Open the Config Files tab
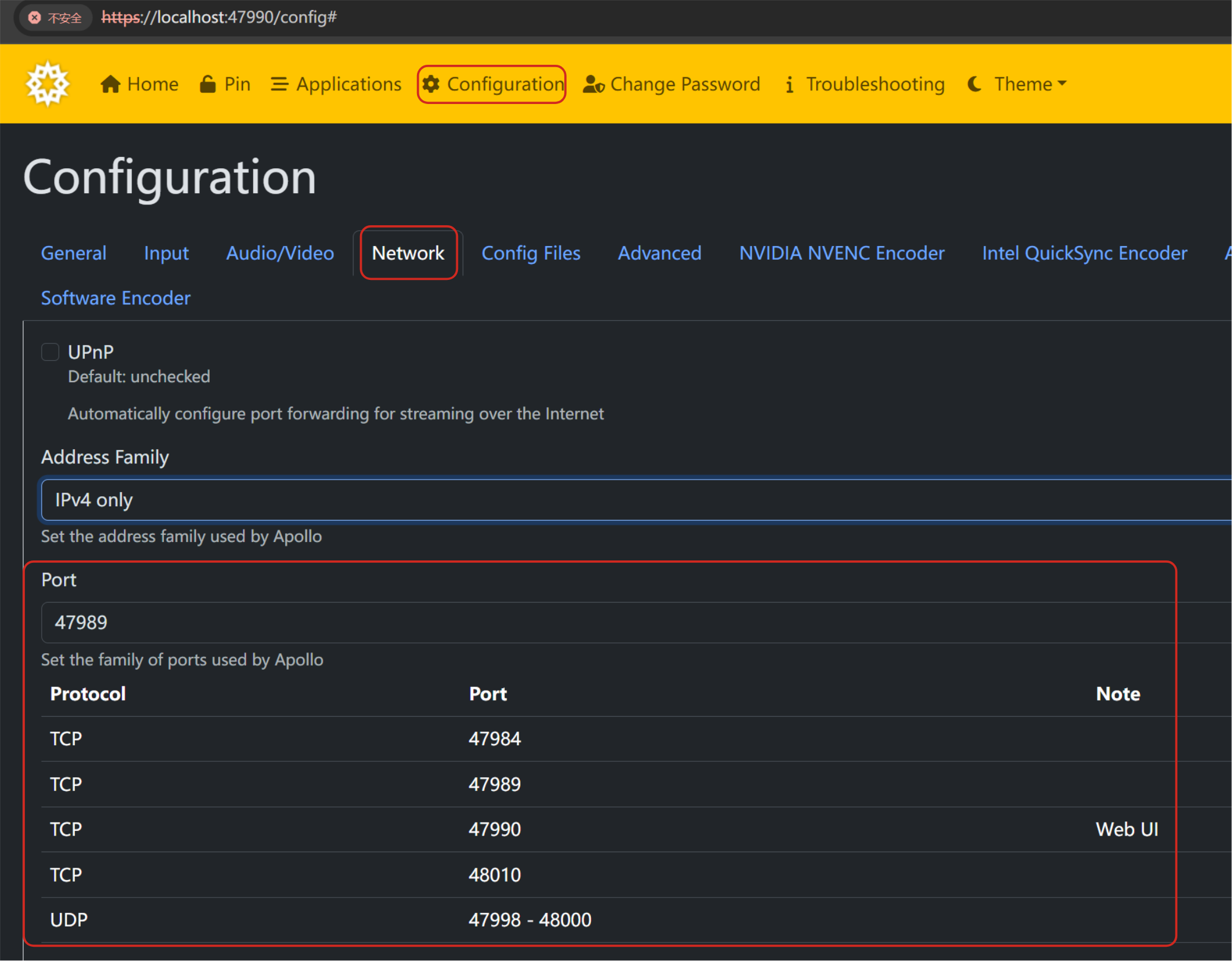1232x961 pixels. [x=530, y=253]
